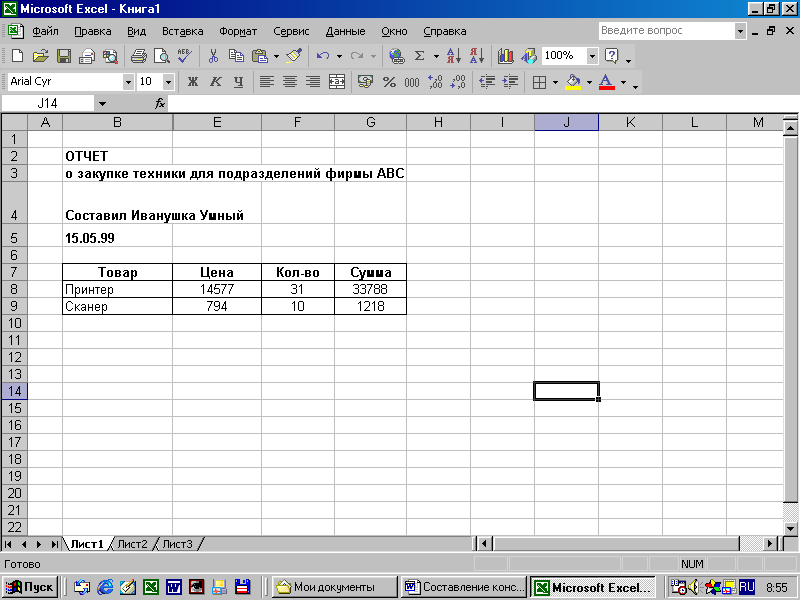
Task: Sort descending with the Я-A icon
Action: [x=477, y=56]
